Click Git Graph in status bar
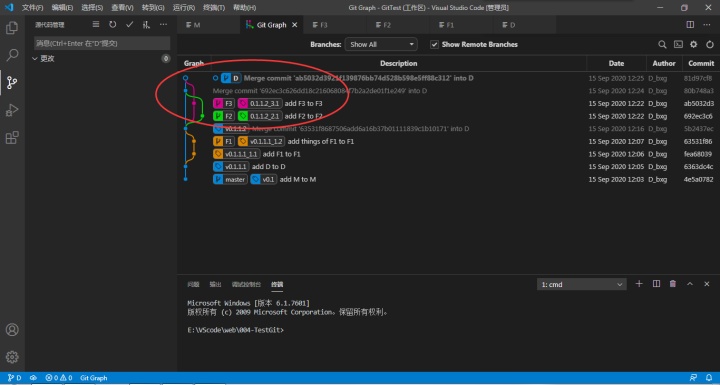 94,378
